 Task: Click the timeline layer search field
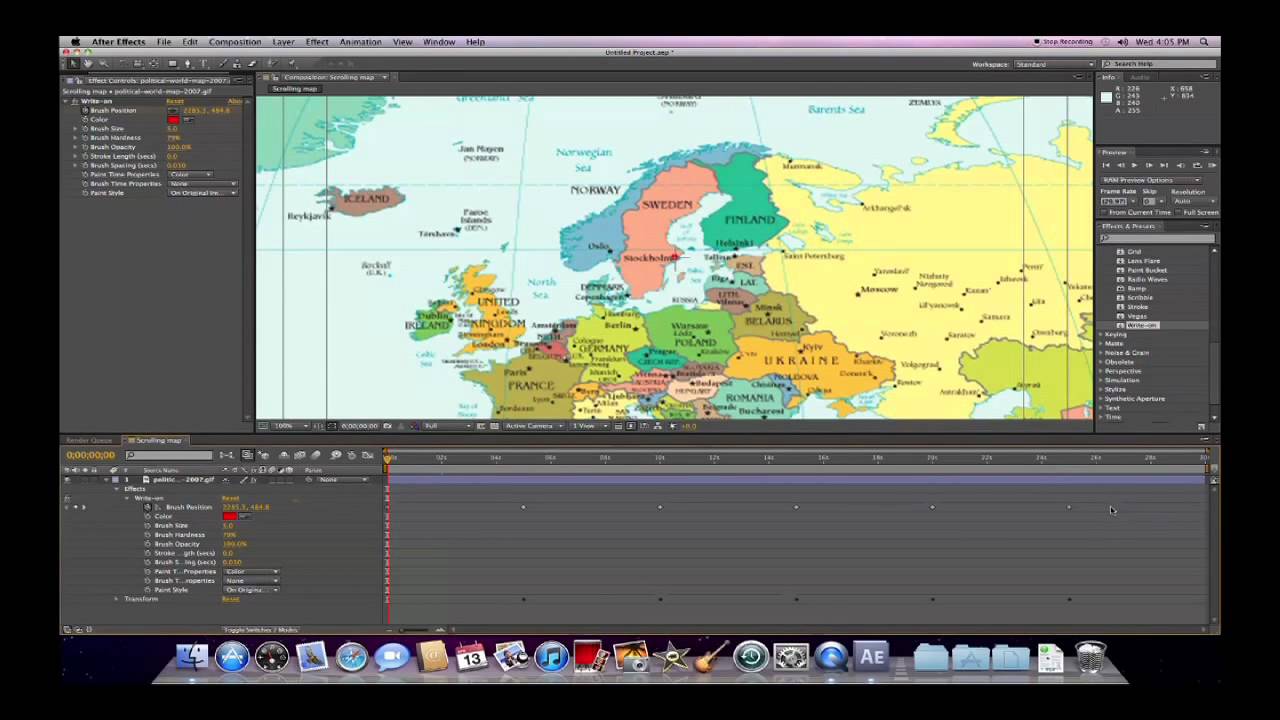(168, 455)
